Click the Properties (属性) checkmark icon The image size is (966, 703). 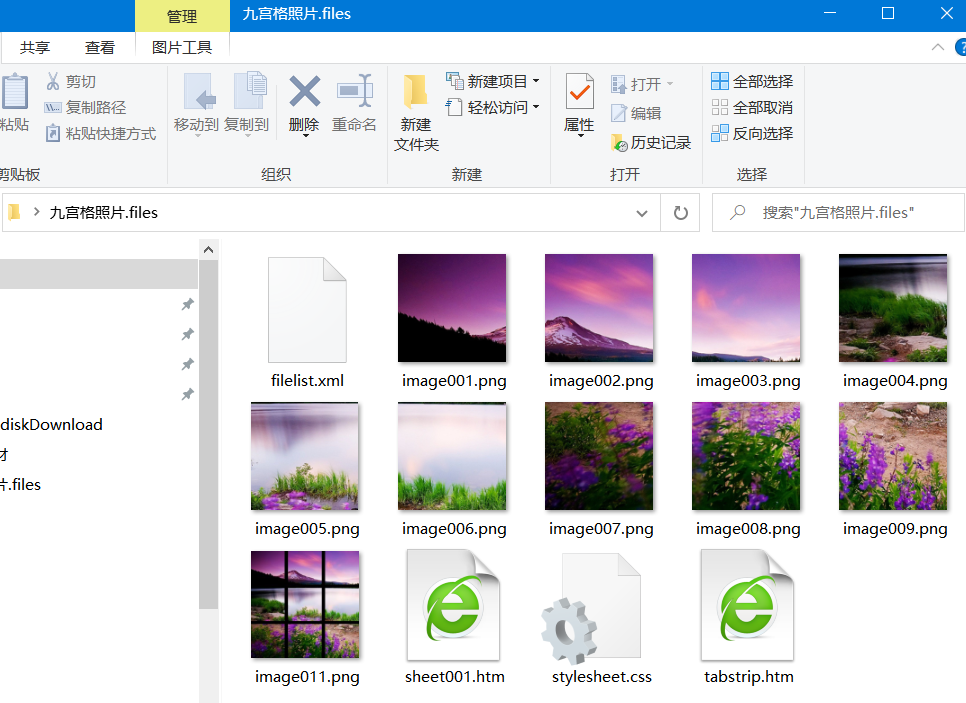pos(580,91)
